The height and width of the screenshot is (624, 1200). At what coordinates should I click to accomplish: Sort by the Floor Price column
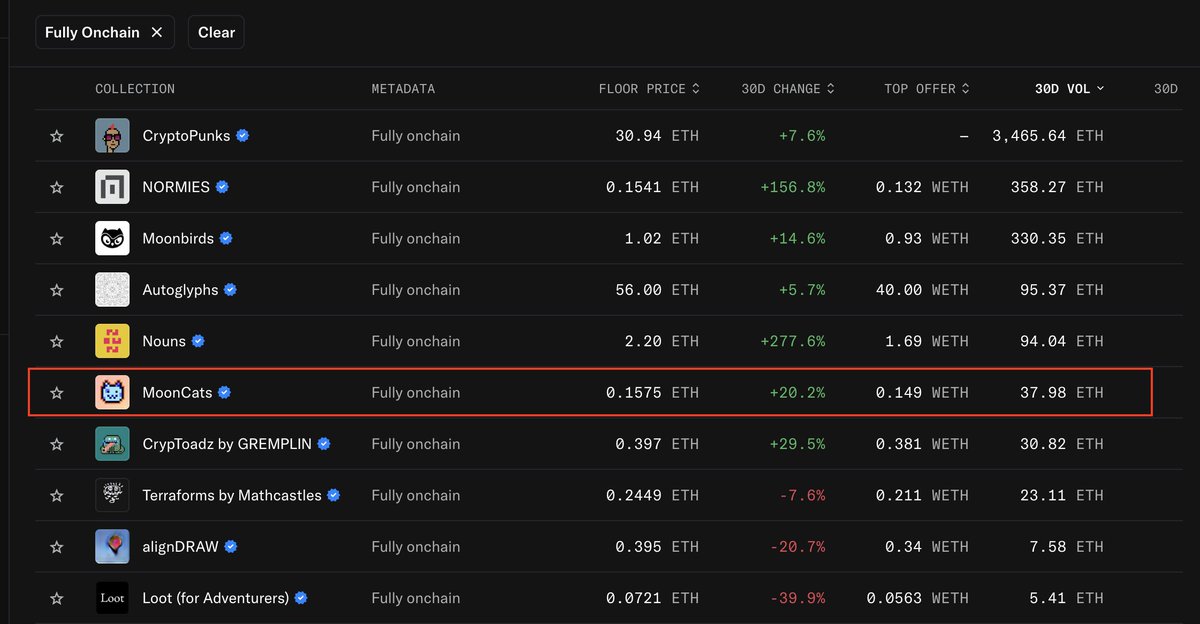tap(649, 89)
